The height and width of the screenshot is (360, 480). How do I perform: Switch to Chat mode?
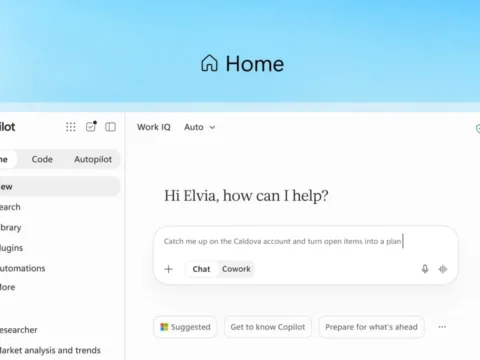pyautogui.click(x=201, y=269)
